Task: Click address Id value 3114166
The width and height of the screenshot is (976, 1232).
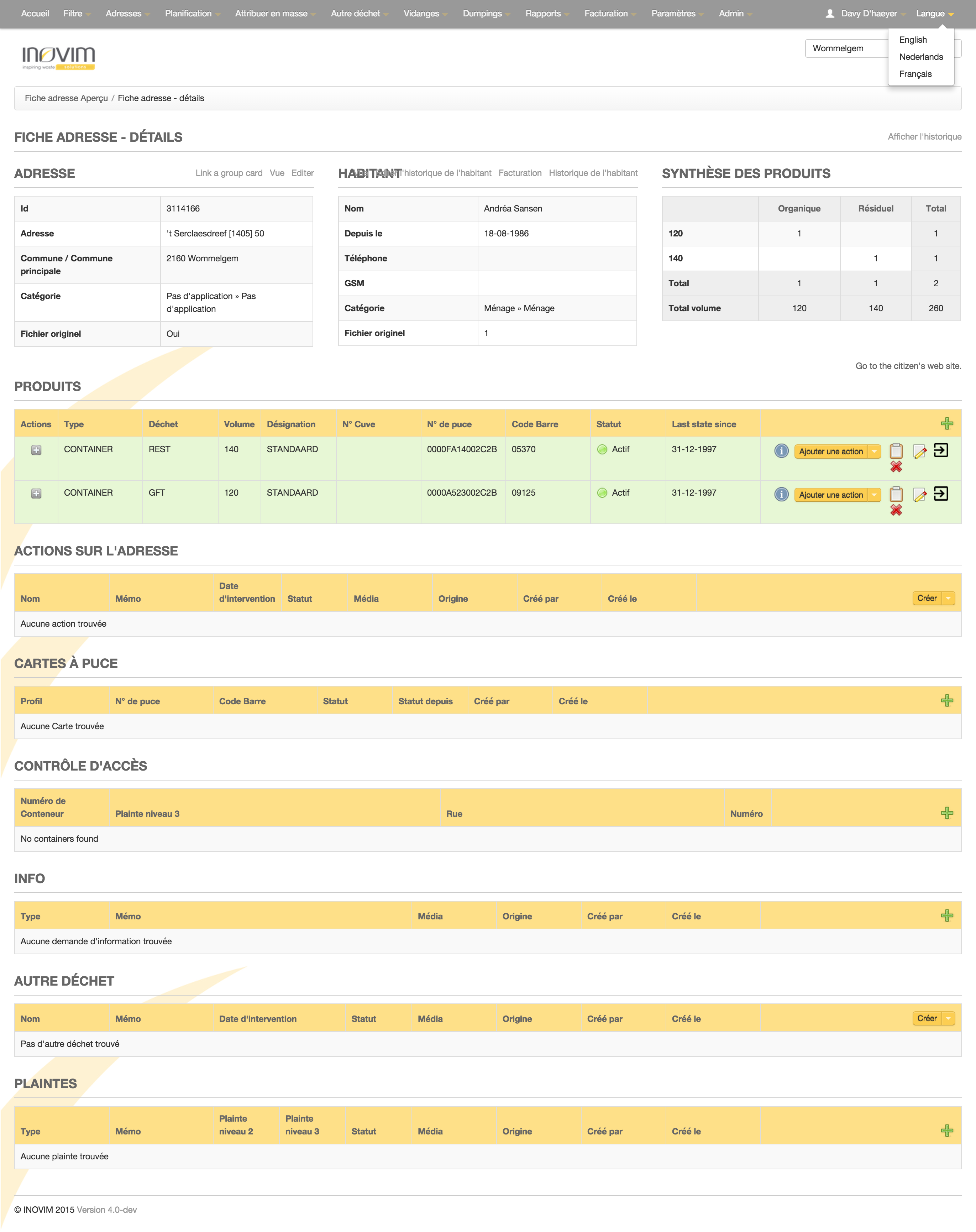Action: (183, 209)
